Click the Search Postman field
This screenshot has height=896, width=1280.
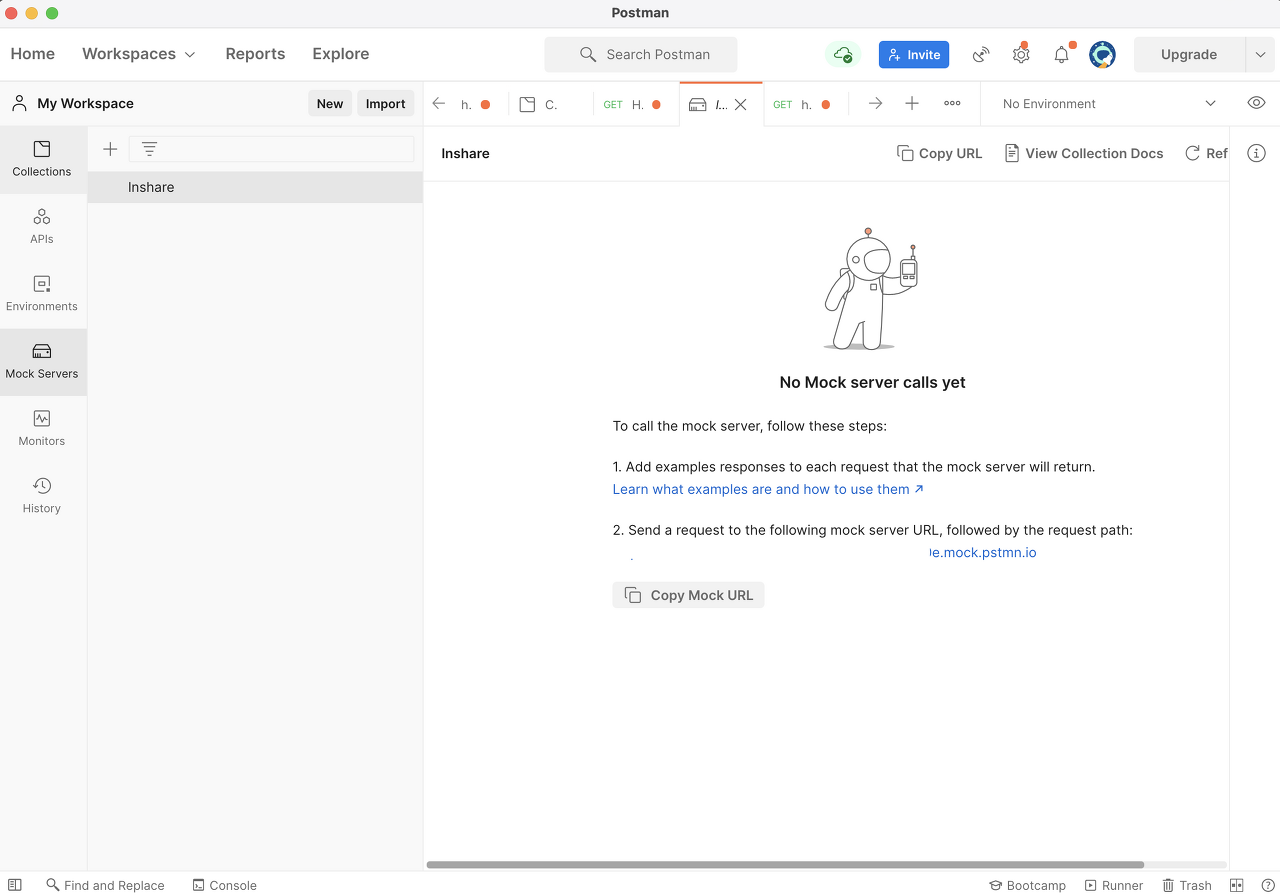[641, 54]
